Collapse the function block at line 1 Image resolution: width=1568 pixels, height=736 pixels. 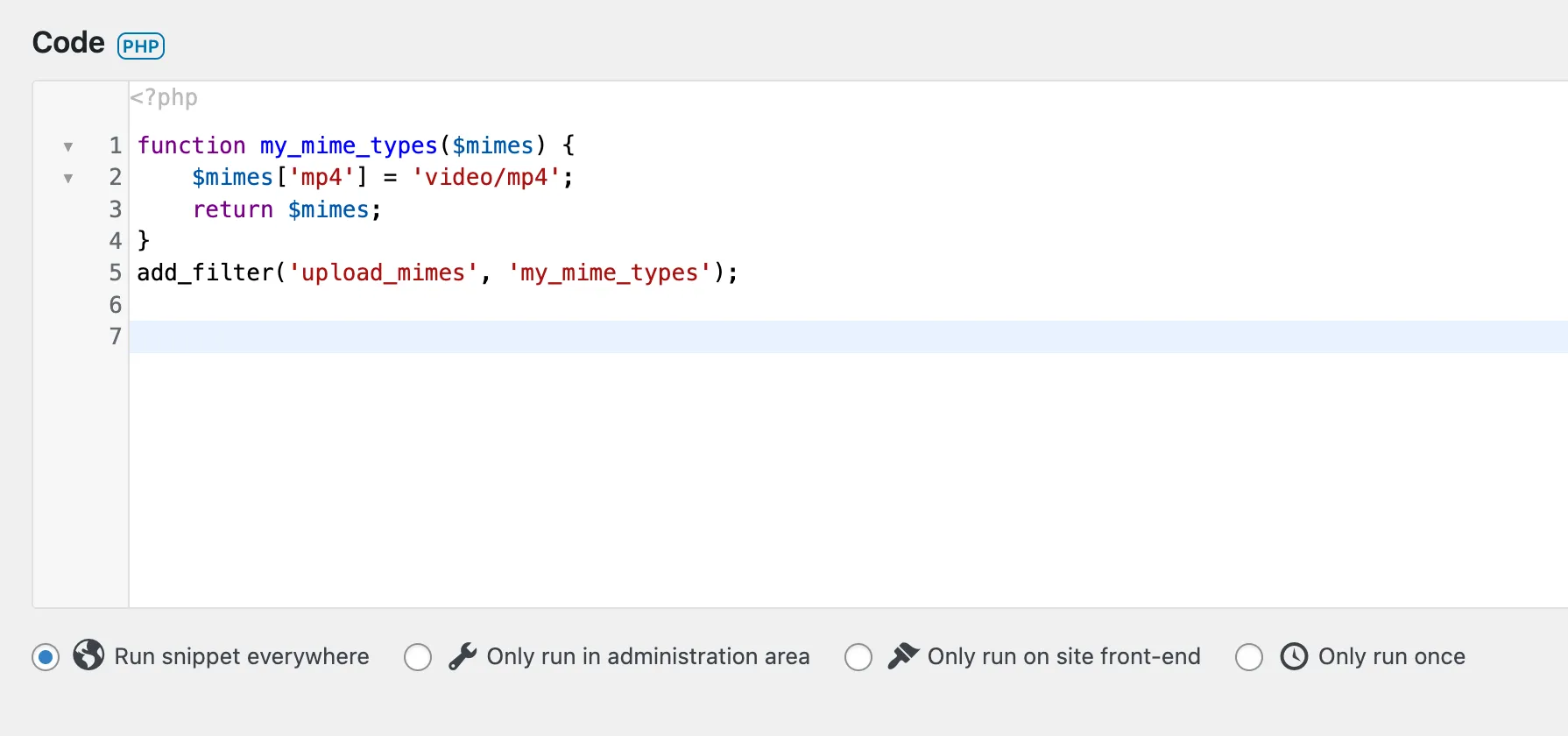point(68,146)
